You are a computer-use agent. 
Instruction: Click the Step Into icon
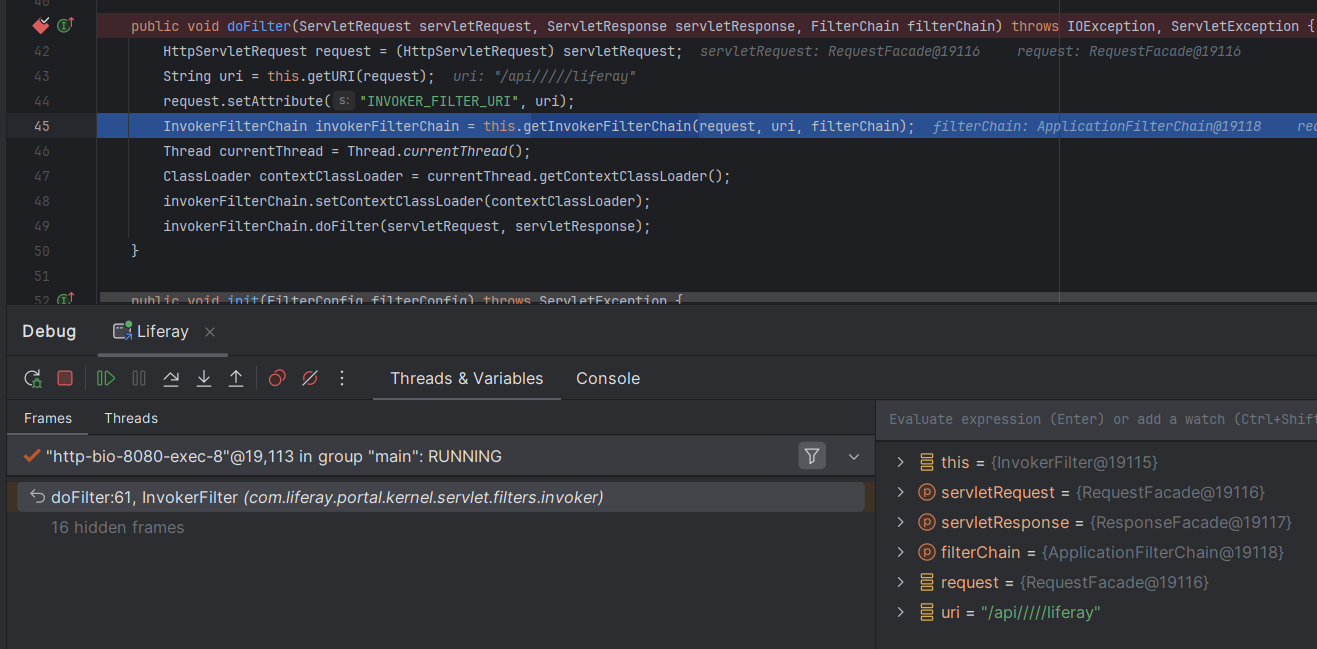[x=204, y=378]
